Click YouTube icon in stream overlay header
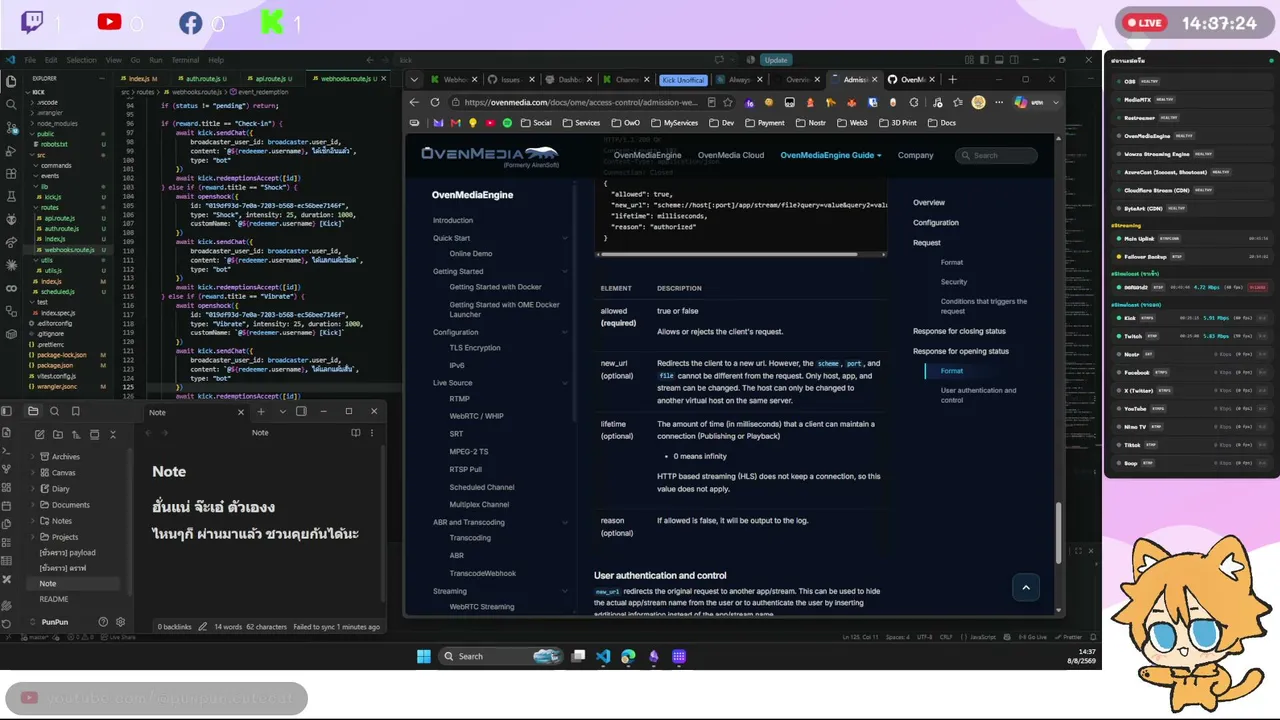Image resolution: width=1280 pixels, height=720 pixels. (x=109, y=22)
